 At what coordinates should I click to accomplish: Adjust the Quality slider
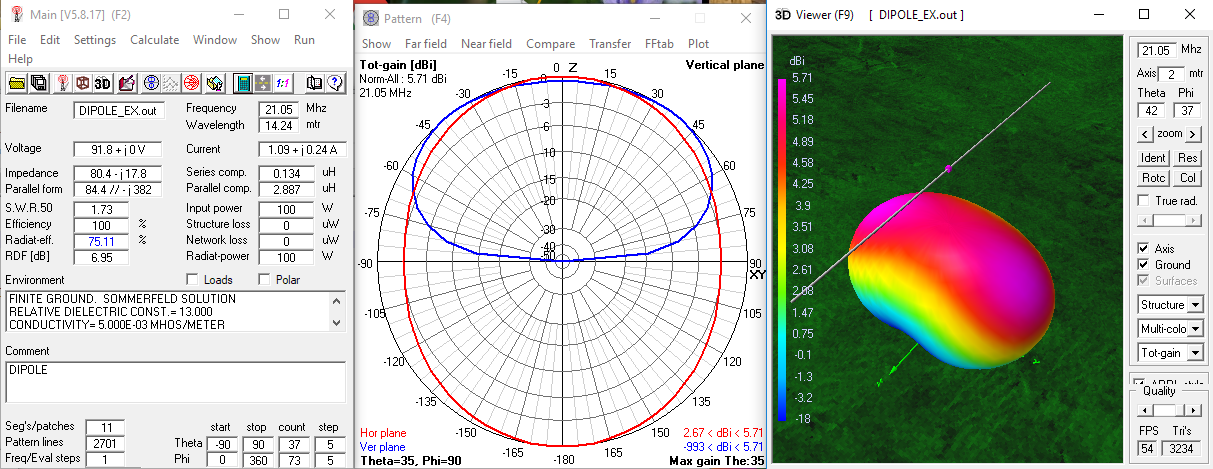coord(1170,410)
